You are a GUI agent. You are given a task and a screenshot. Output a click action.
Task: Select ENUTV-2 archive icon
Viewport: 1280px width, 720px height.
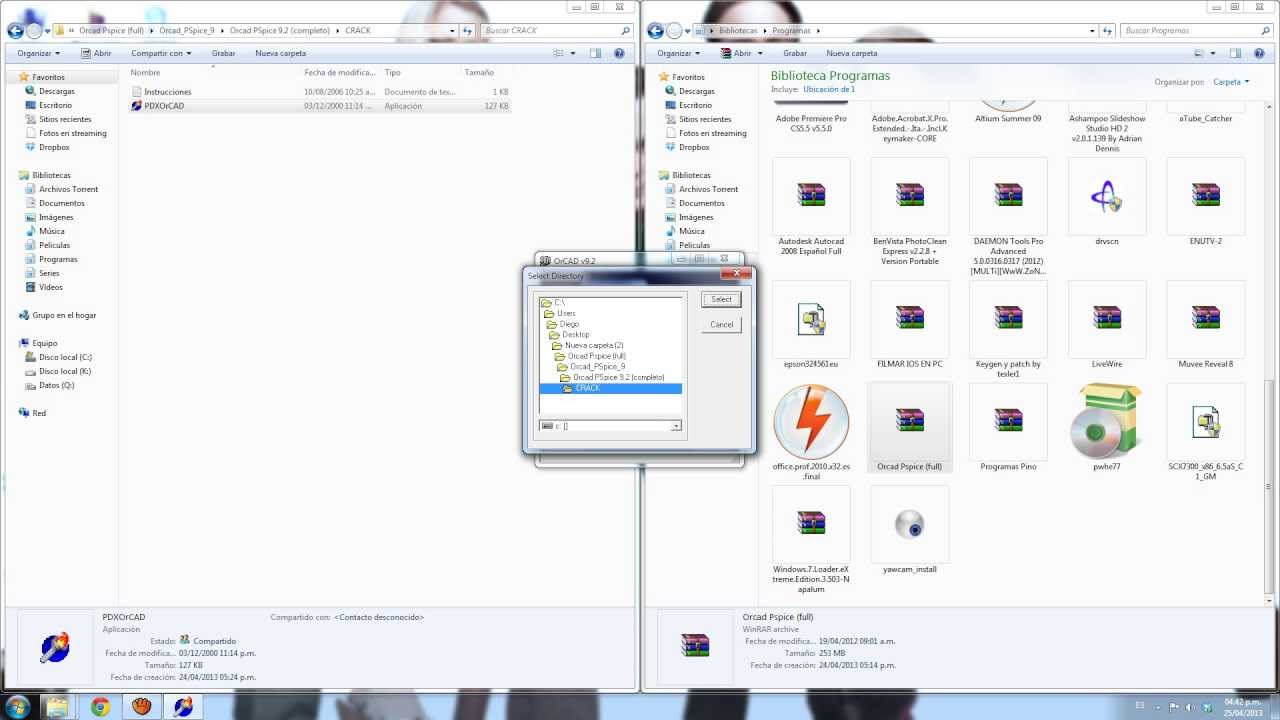click(1205, 203)
